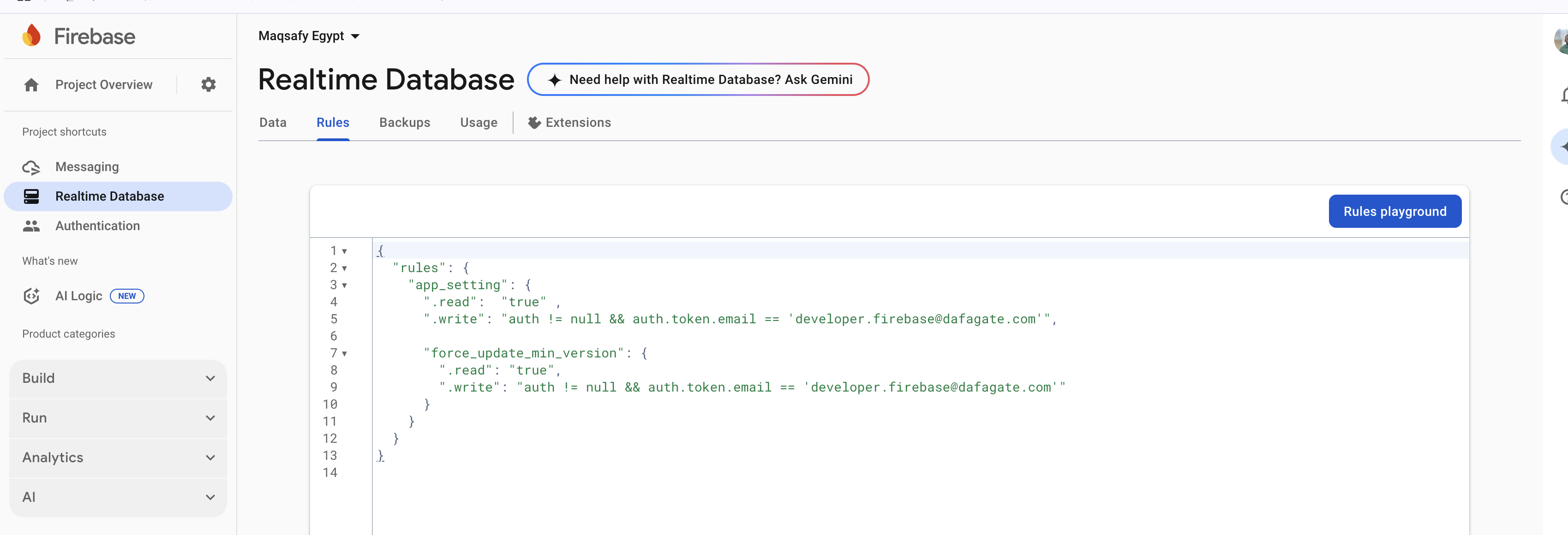This screenshot has width=1568, height=535.
Task: Open project settings gear icon
Action: tap(208, 84)
